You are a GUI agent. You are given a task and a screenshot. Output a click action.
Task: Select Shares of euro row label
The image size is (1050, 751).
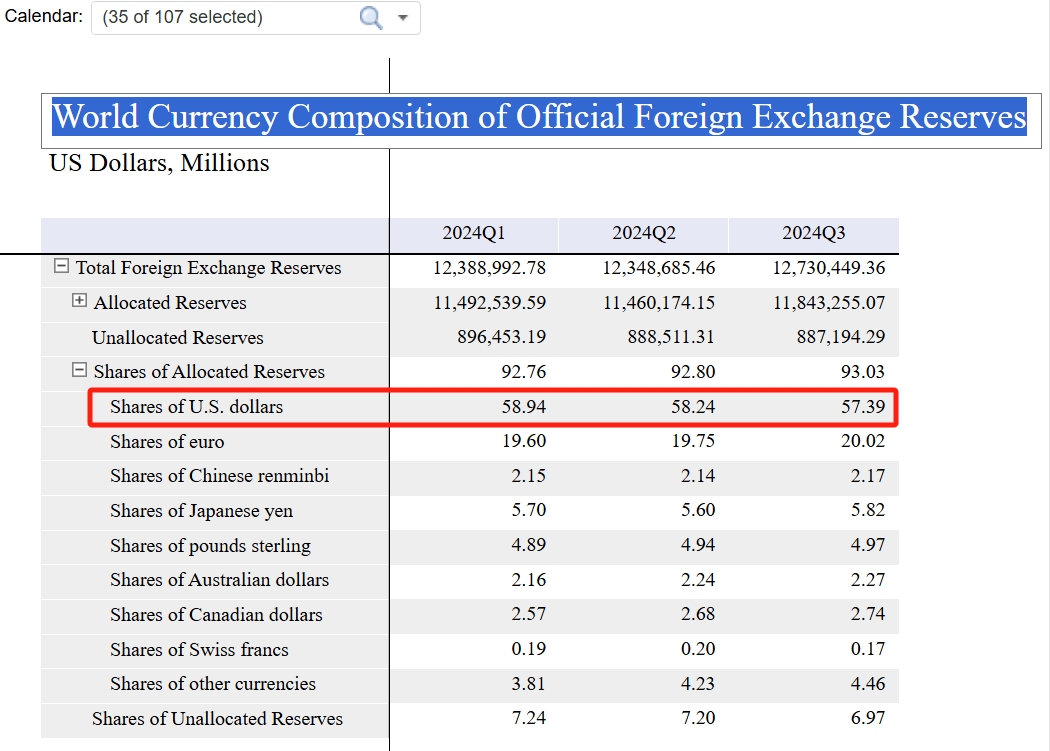[x=167, y=442]
